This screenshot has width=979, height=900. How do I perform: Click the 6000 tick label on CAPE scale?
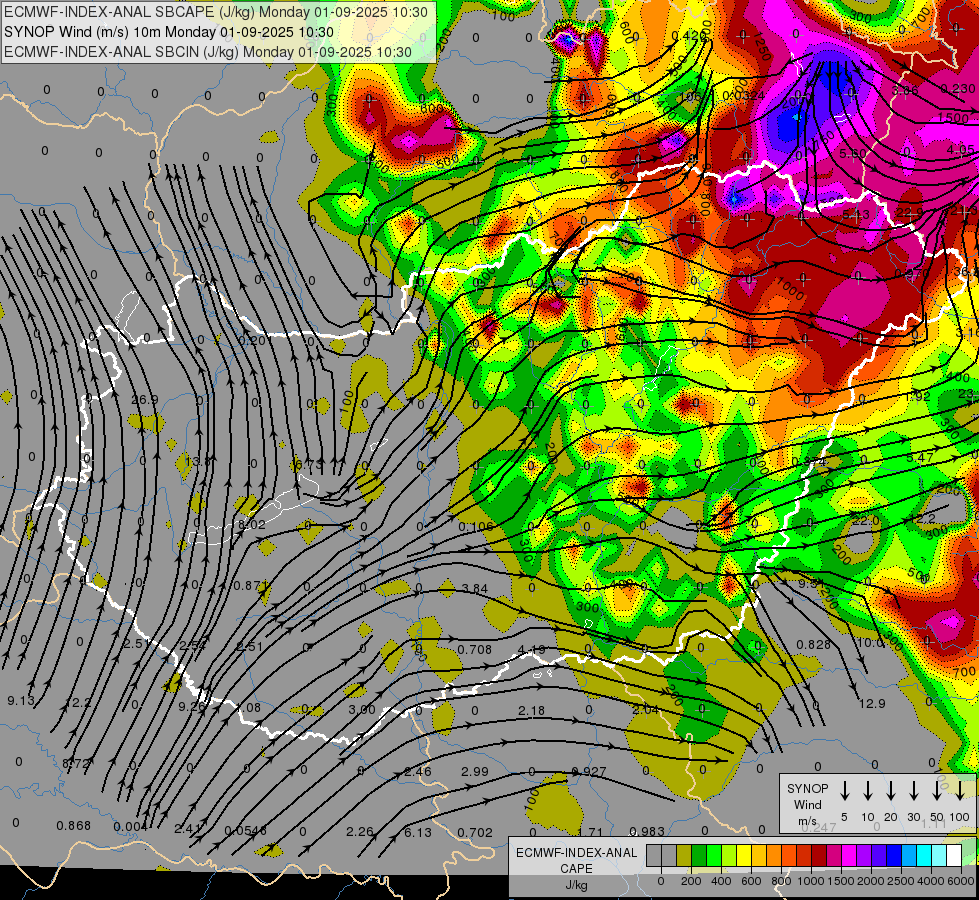[x=961, y=881]
